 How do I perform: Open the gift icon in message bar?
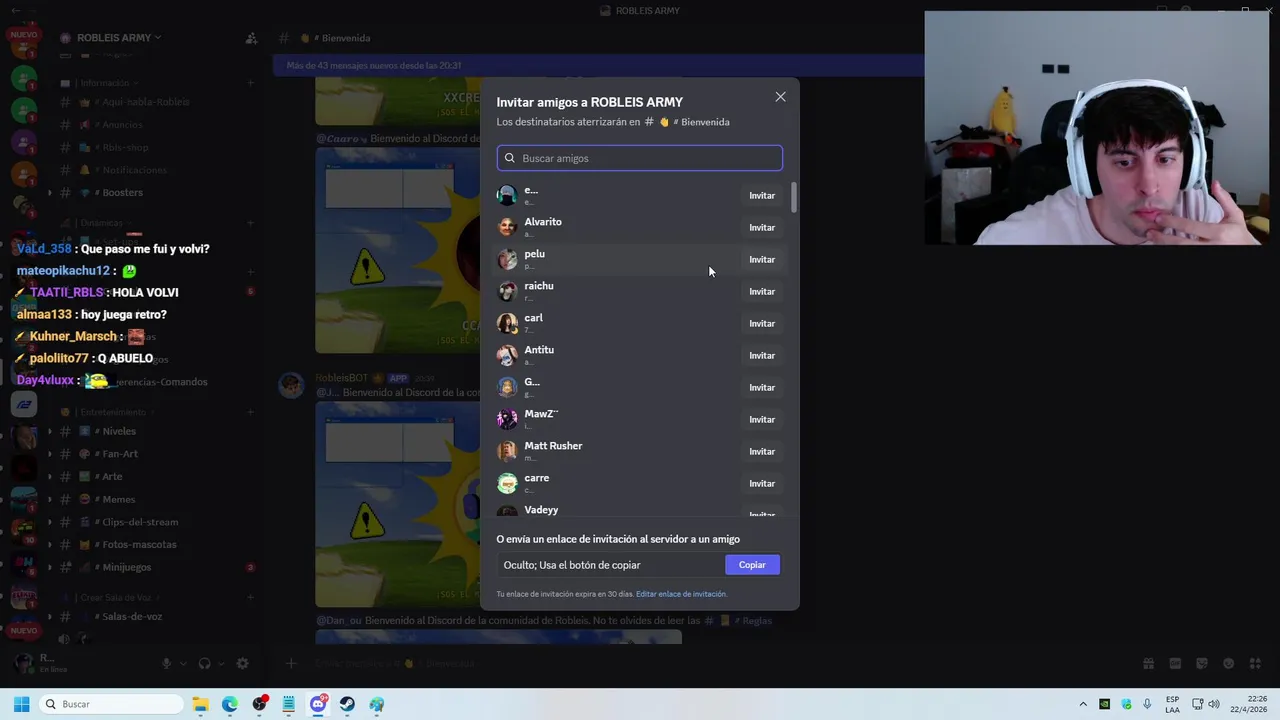click(x=1149, y=663)
